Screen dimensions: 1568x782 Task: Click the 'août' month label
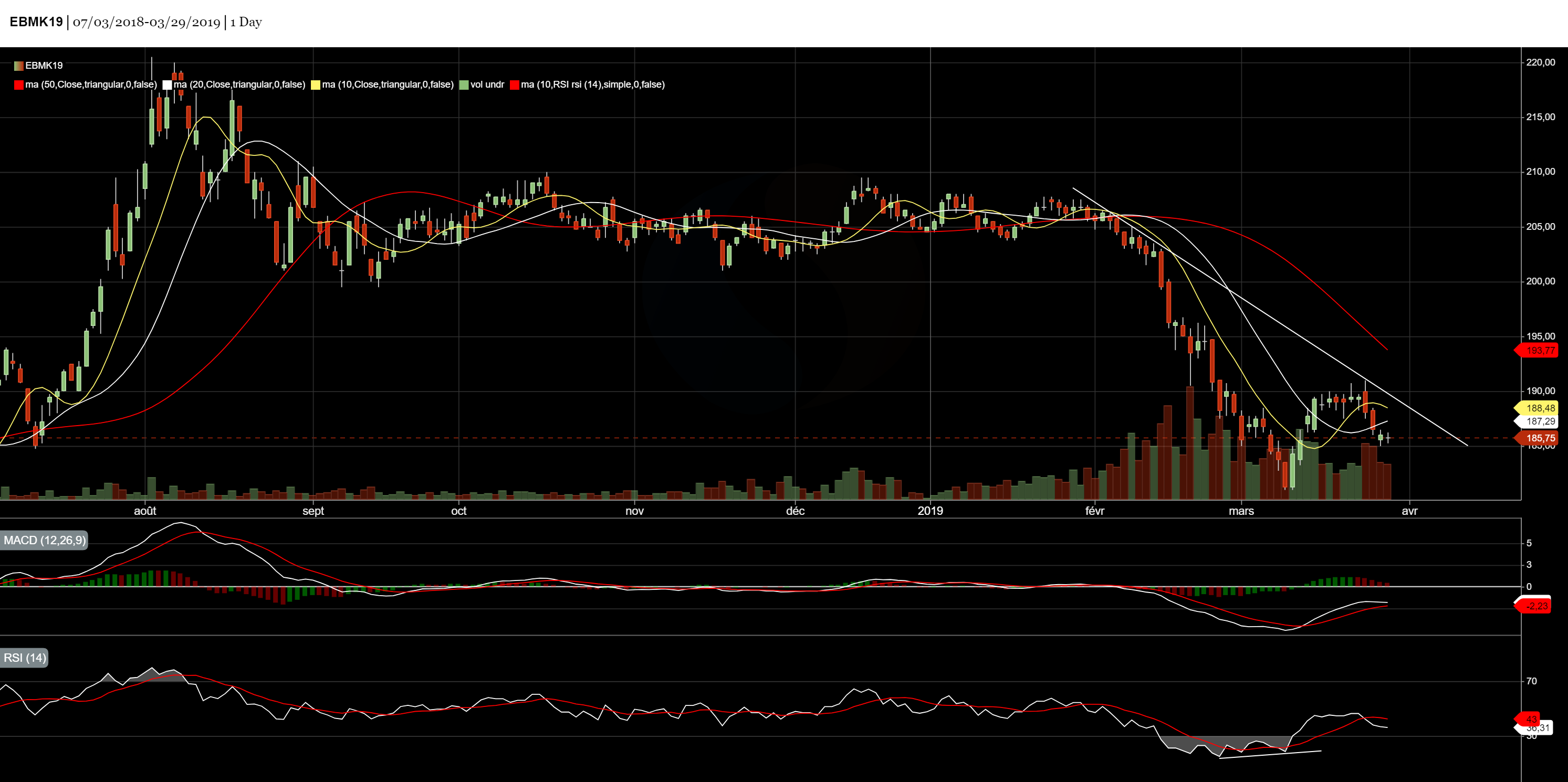click(145, 511)
